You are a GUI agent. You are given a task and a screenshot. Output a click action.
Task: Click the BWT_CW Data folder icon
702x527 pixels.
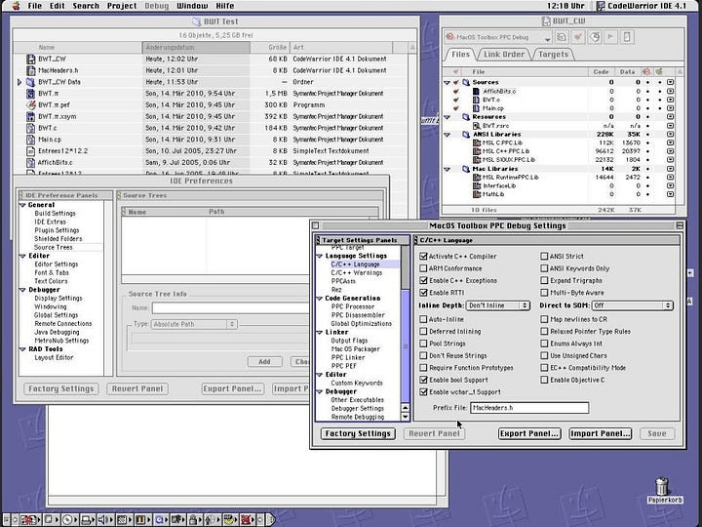click(x=30, y=82)
